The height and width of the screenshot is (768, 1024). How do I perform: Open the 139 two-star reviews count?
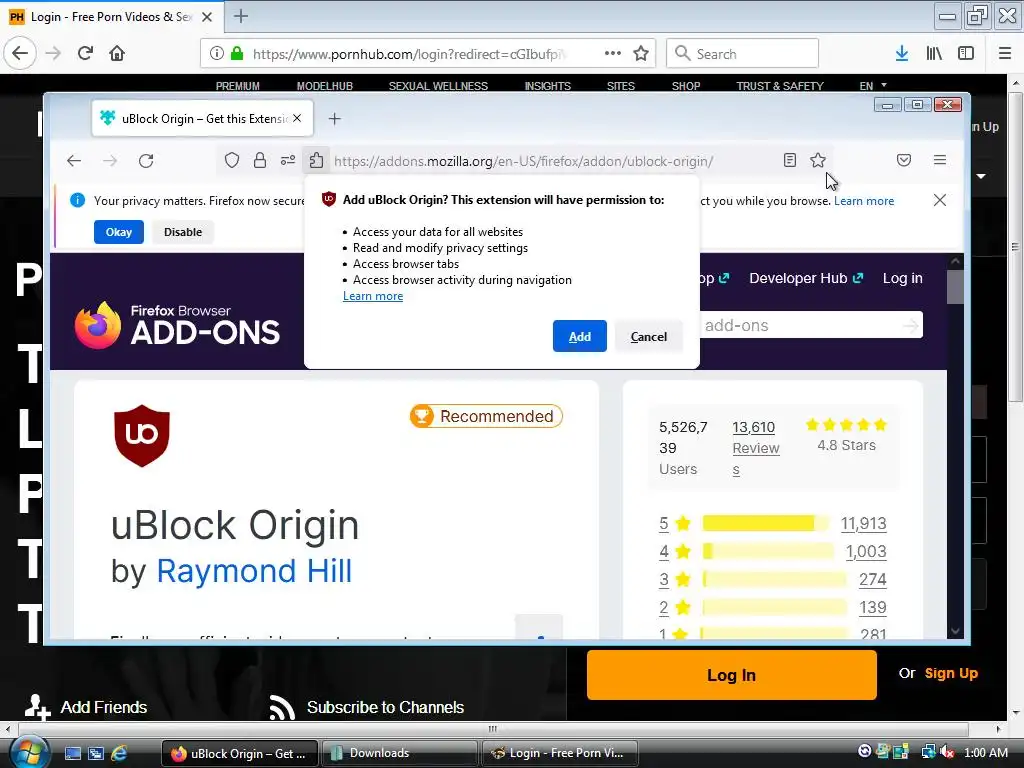pos(872,607)
